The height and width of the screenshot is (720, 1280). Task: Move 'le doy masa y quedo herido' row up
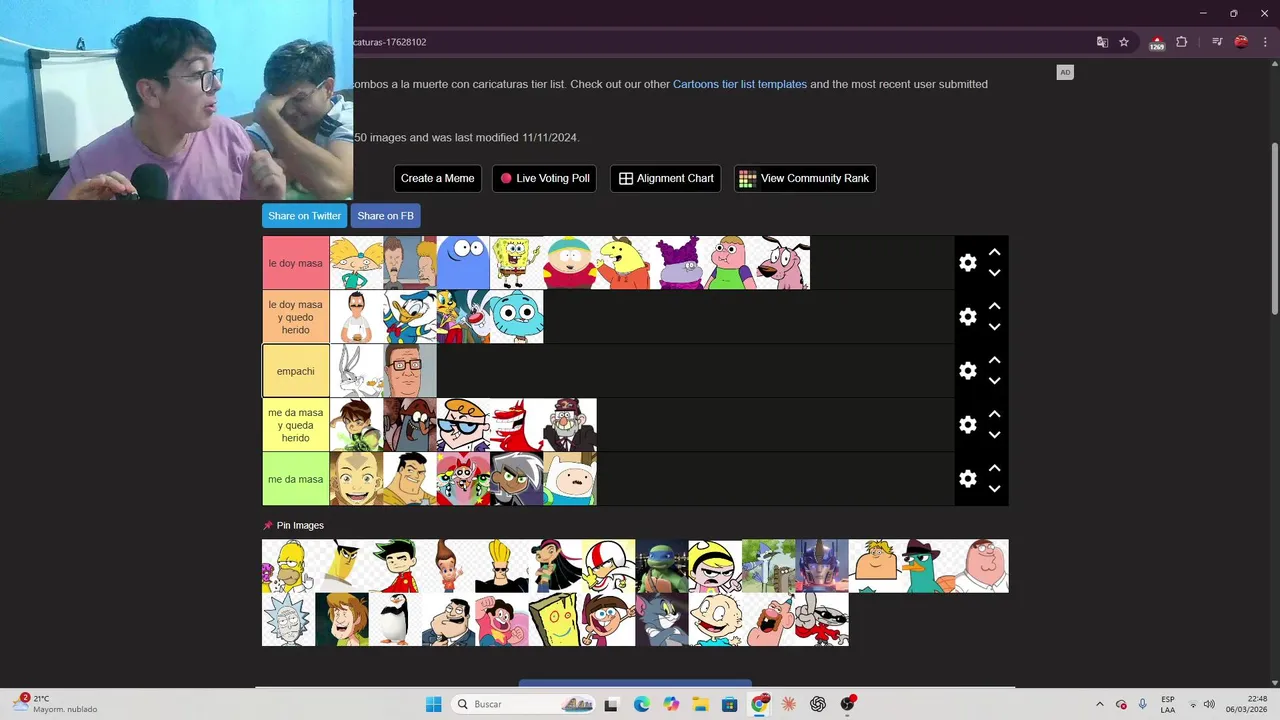(x=994, y=307)
